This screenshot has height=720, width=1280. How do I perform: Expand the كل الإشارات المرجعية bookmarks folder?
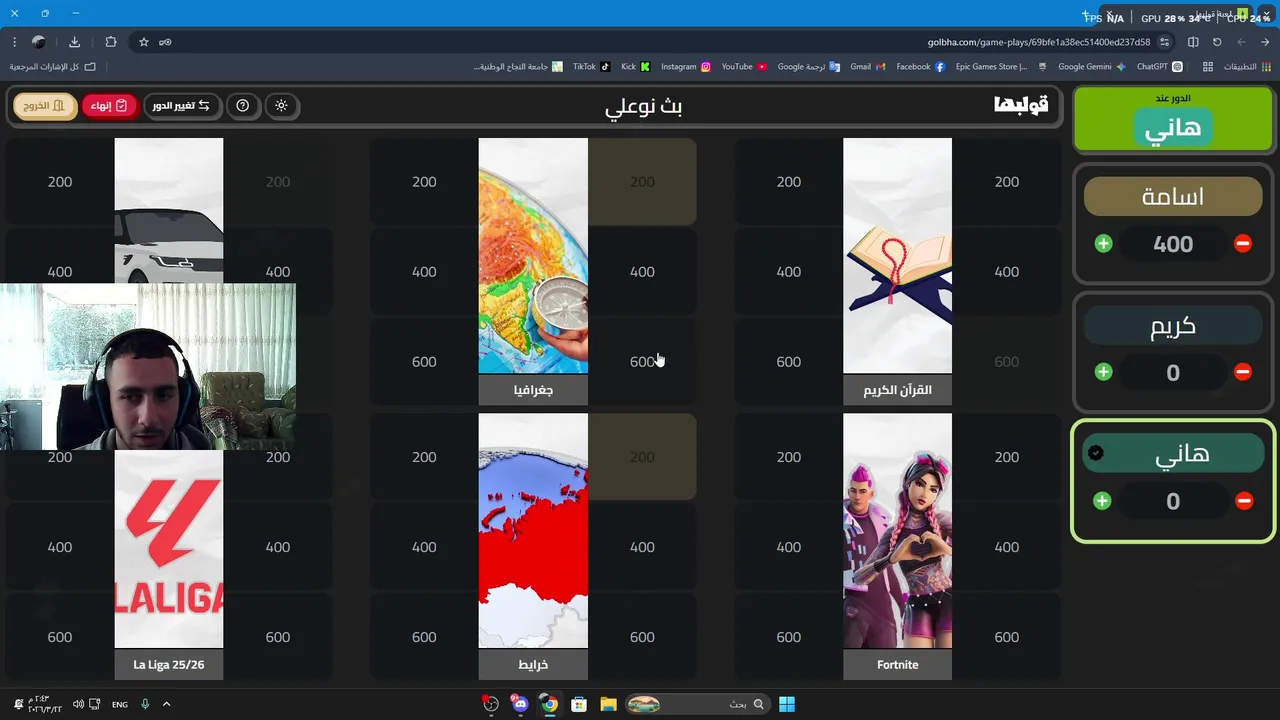(53, 67)
